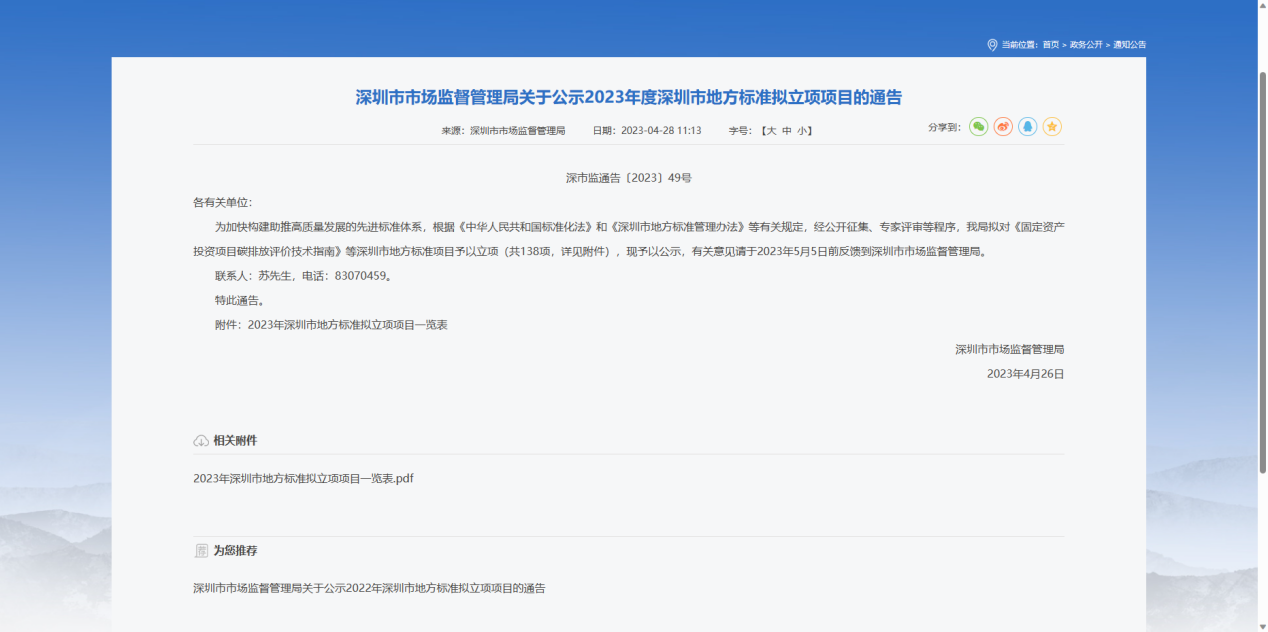Click the page title heading
Screen dimensions: 1268x632
click(629, 97)
